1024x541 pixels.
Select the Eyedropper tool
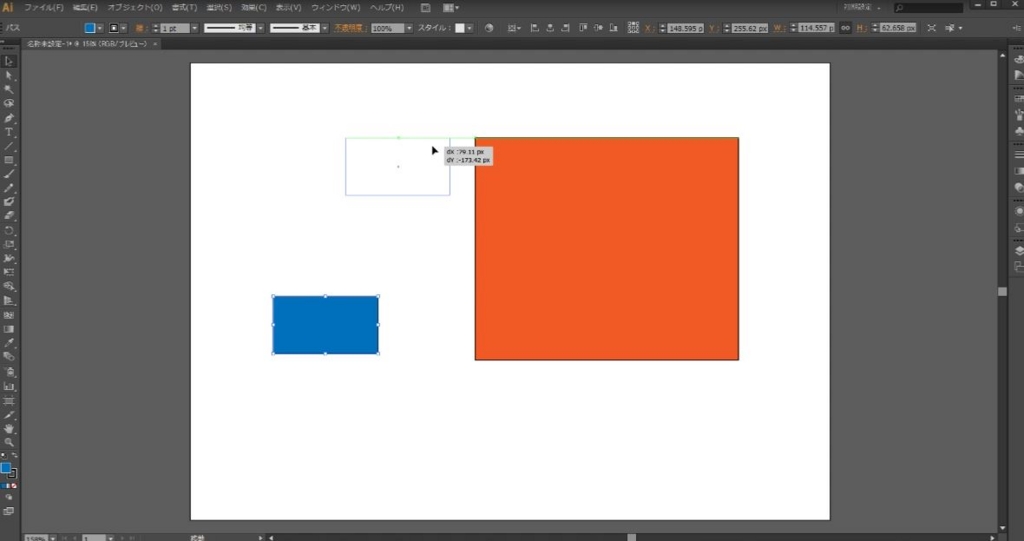[x=9, y=343]
